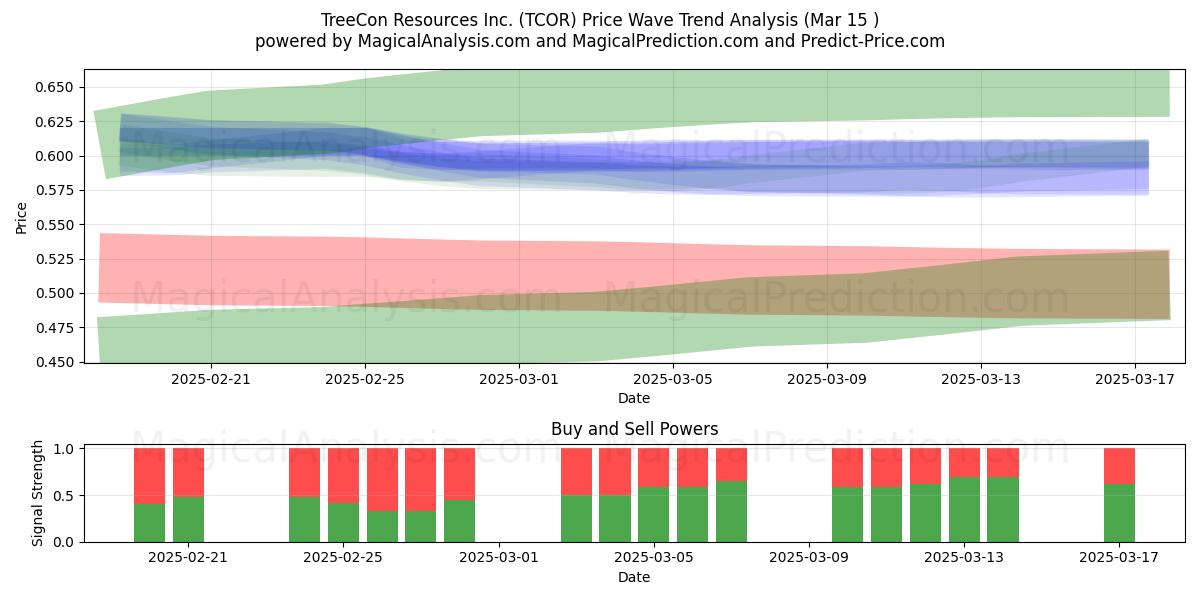The width and height of the screenshot is (1200, 600).
Task: Click the 0.525 price axis tick
Action: pos(56,259)
